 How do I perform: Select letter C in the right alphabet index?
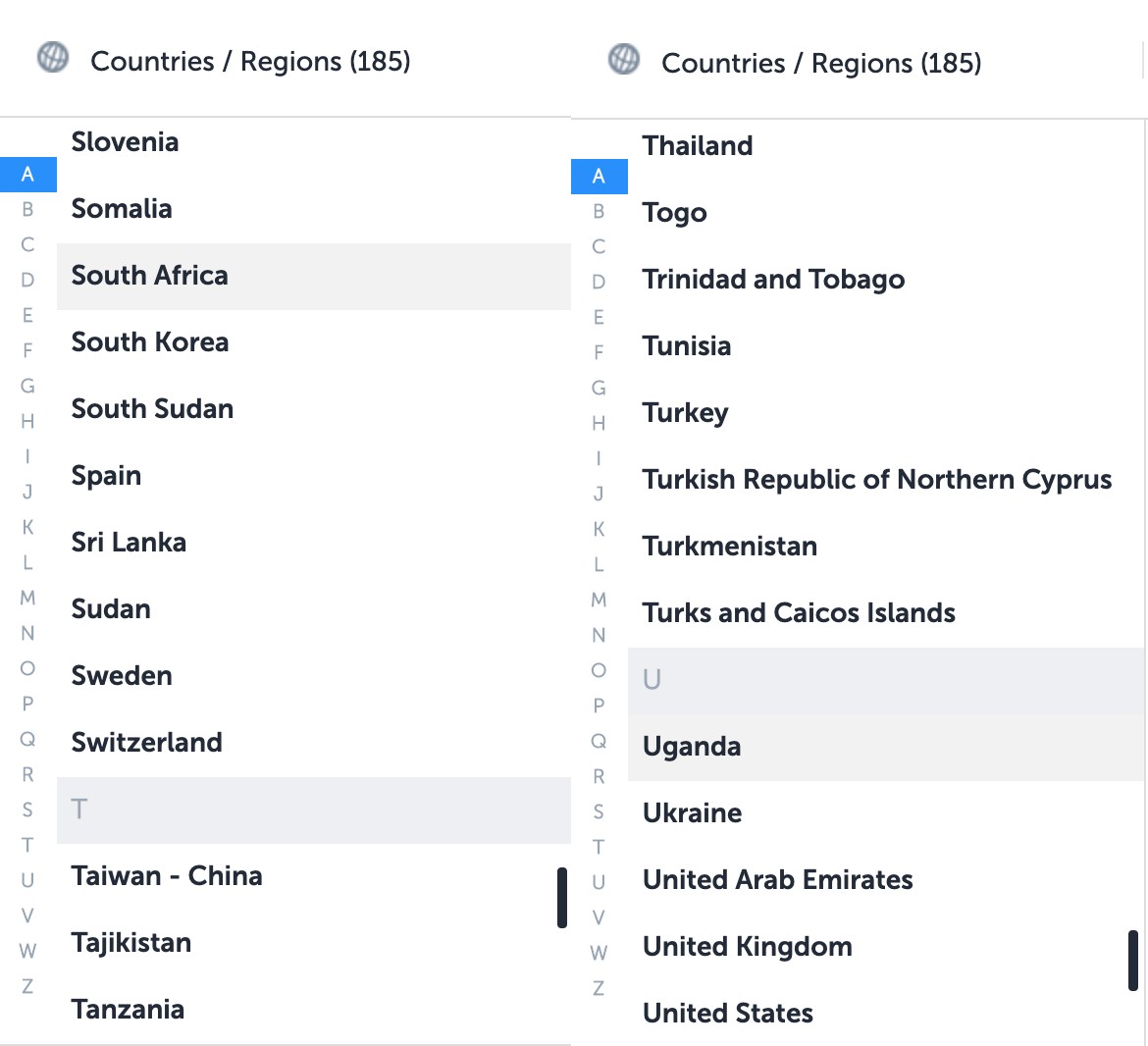[x=599, y=246]
